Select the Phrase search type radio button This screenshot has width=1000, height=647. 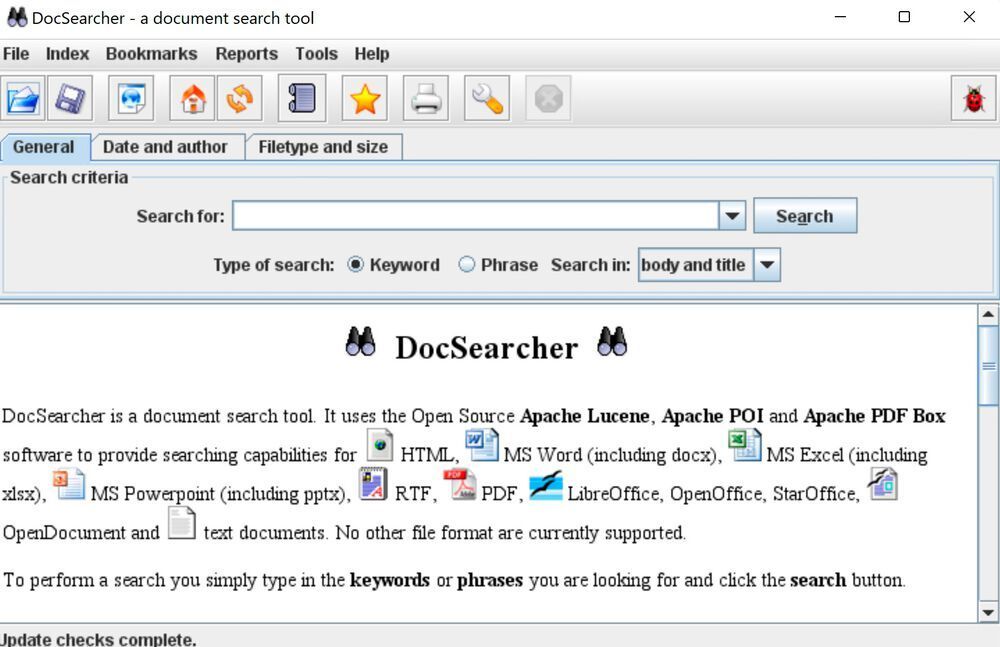click(467, 264)
